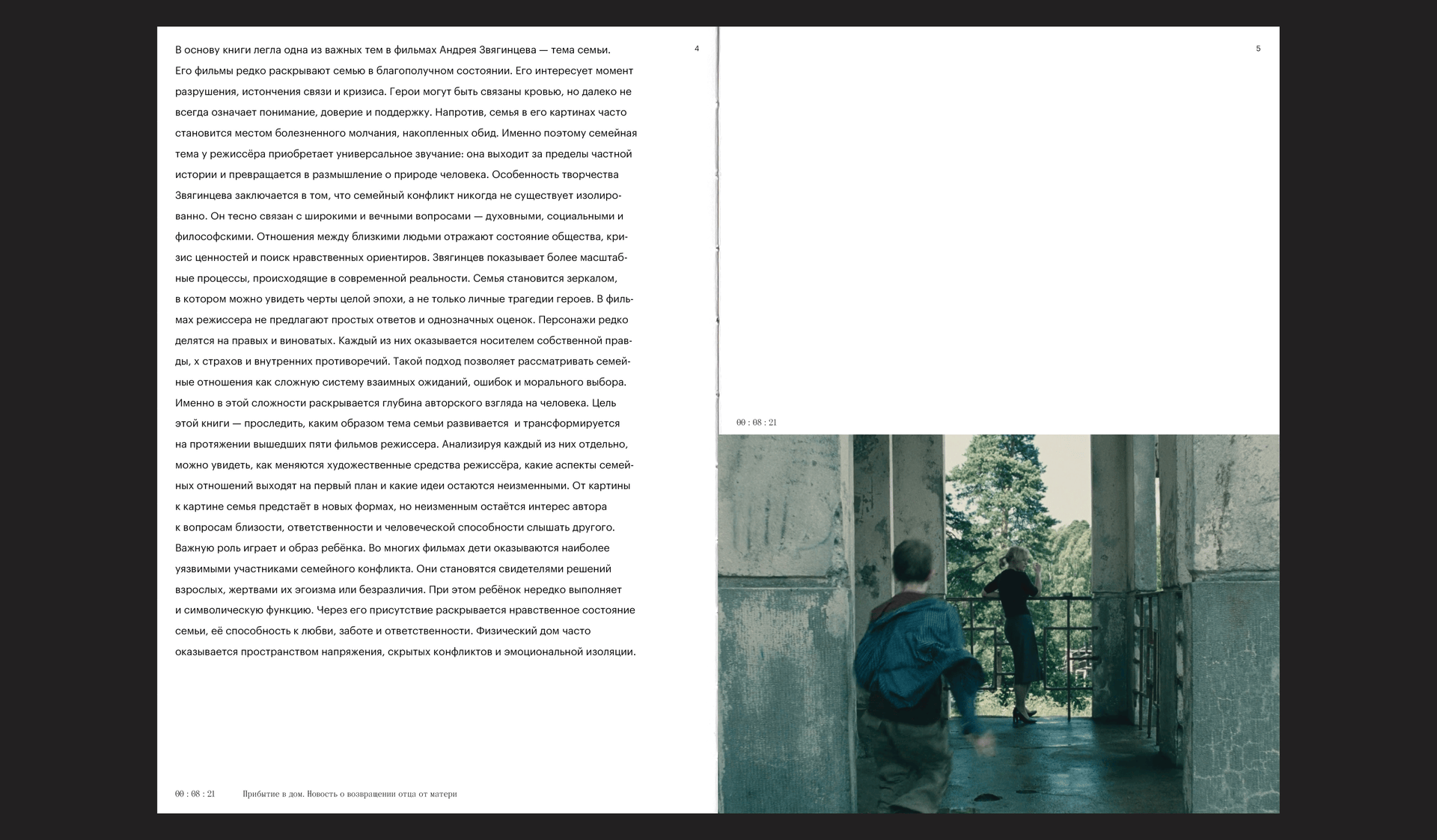
Task: Click page number 5 on the right page
Action: pyautogui.click(x=1258, y=49)
